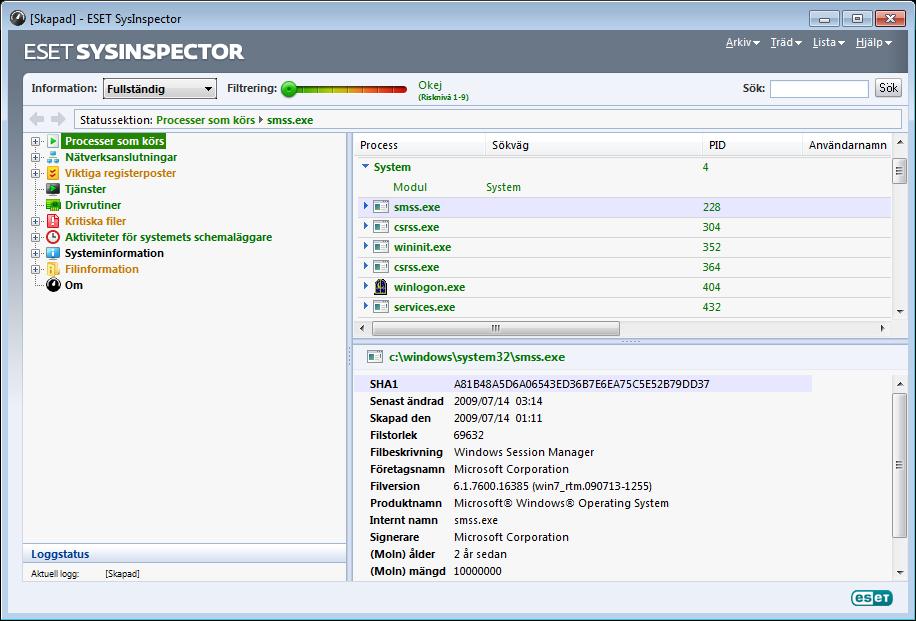916x621 pixels.
Task: Click the process list vertical scroll down arrow
Action: [x=900, y=311]
